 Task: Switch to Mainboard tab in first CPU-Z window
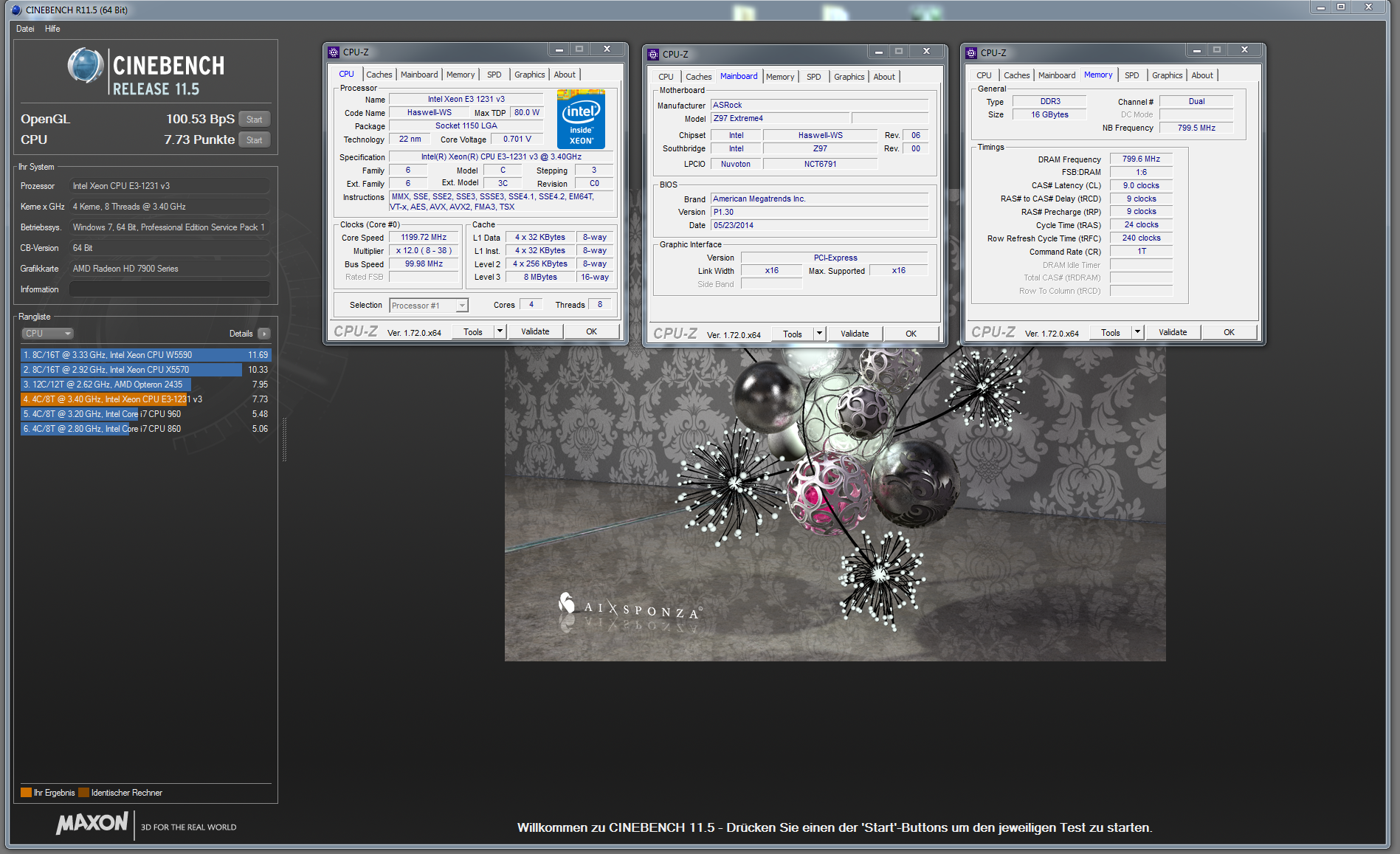[x=419, y=75]
